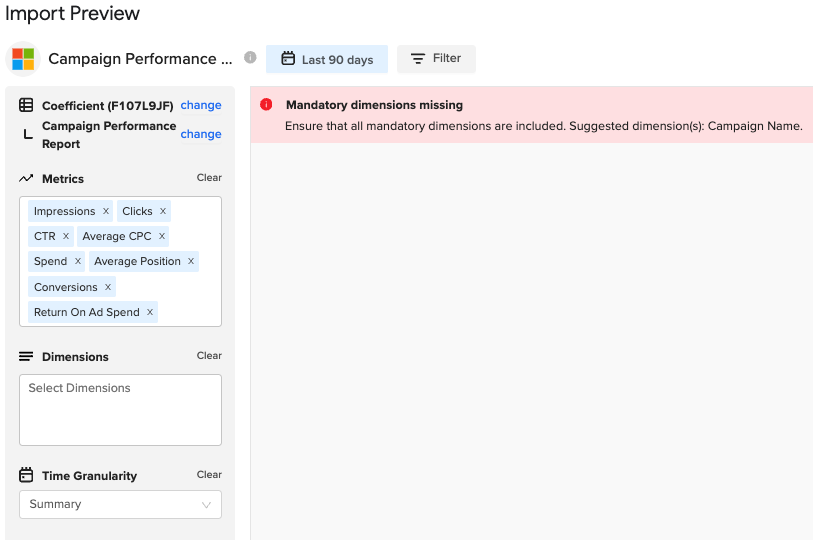
Task: Open the Summary time granularity dropdown
Action: point(120,504)
